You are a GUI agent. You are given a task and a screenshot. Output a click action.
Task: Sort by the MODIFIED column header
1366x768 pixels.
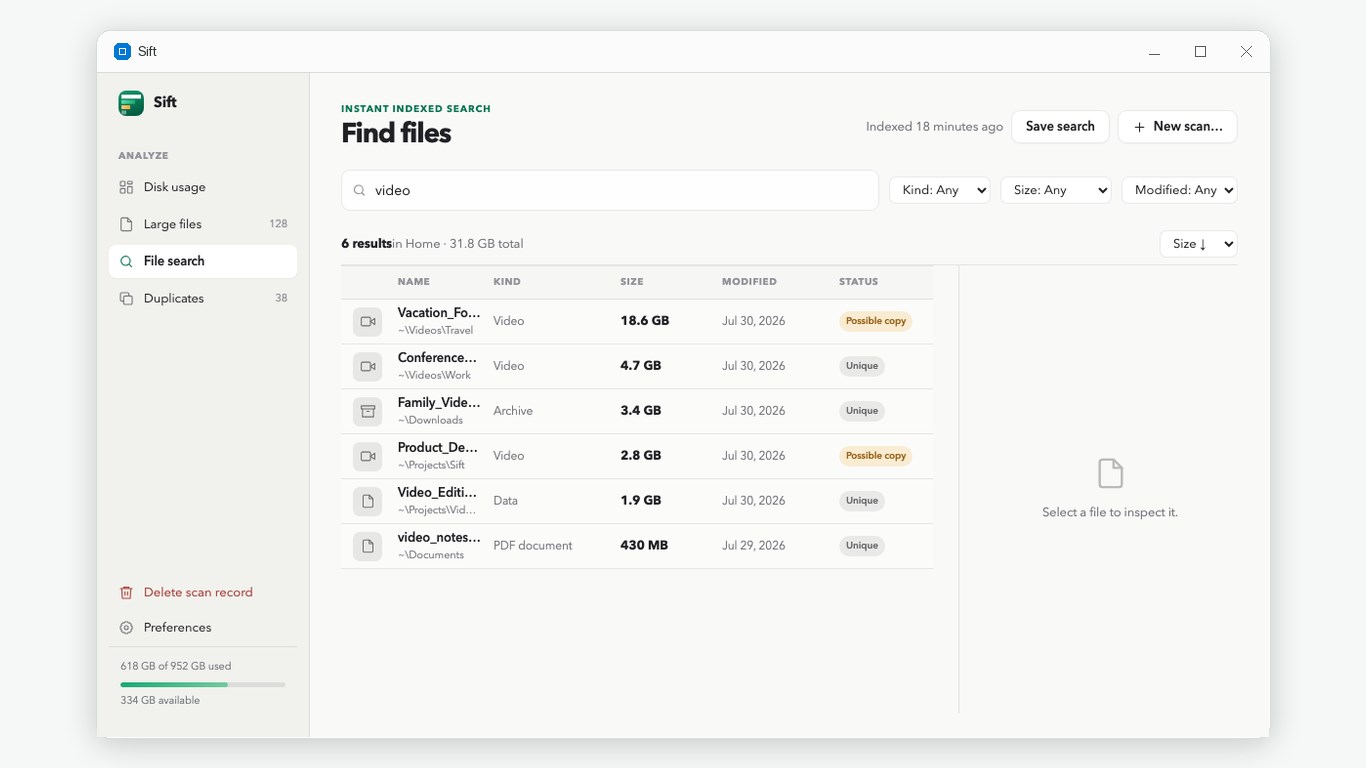[x=749, y=282]
